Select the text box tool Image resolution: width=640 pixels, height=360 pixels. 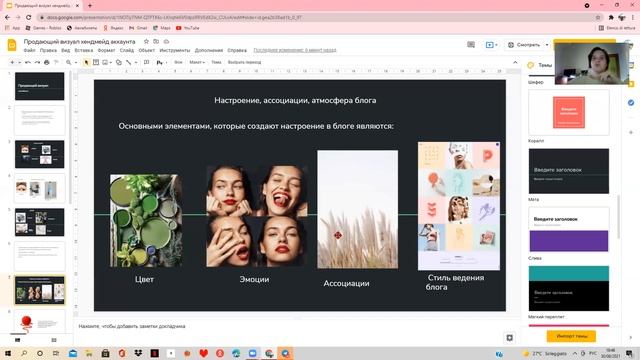pyautogui.click(x=96, y=62)
